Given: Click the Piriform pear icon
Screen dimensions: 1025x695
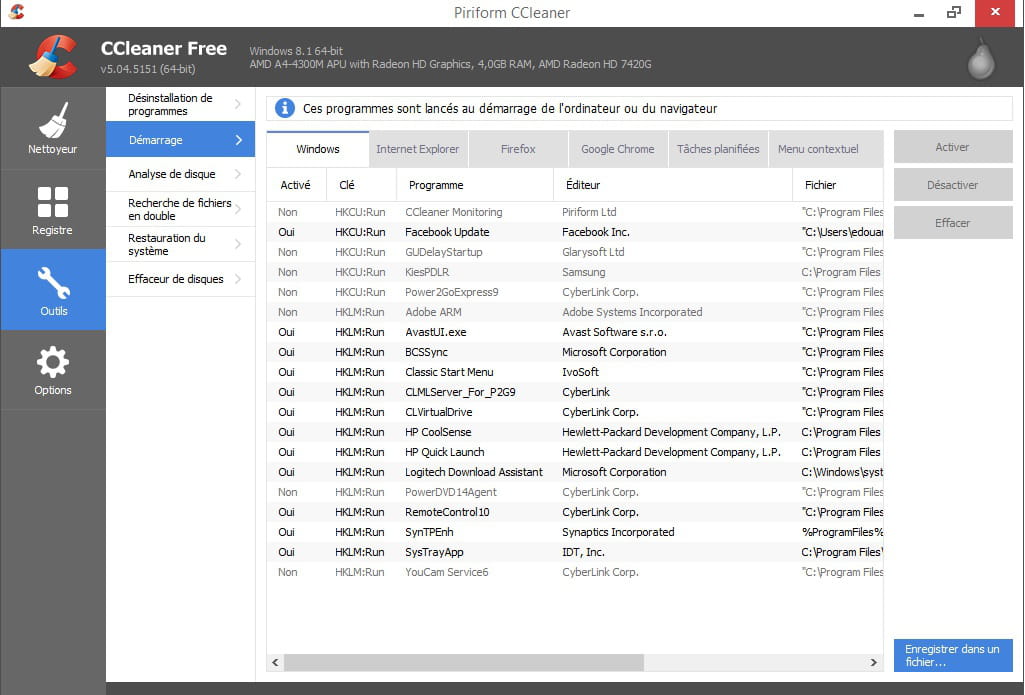Looking at the screenshot, I should point(981,58).
